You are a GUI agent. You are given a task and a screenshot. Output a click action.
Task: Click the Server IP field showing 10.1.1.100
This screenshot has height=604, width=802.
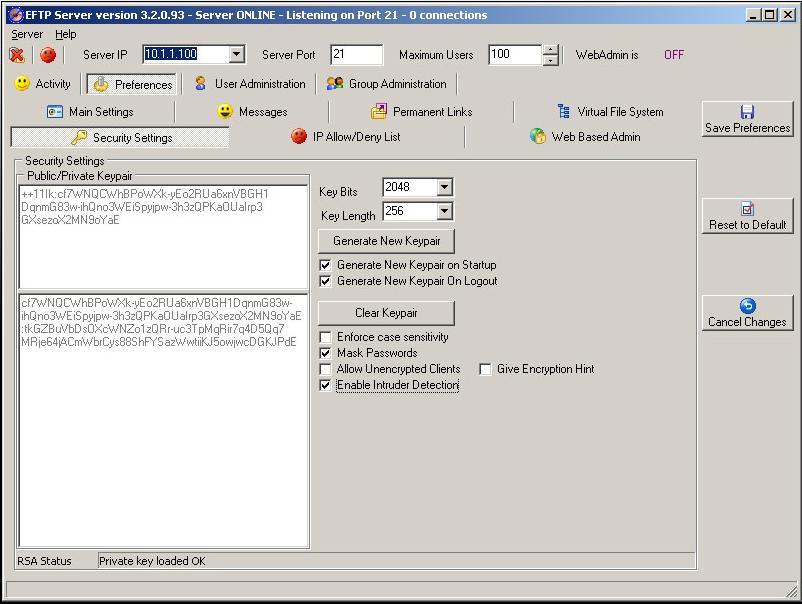[186, 54]
